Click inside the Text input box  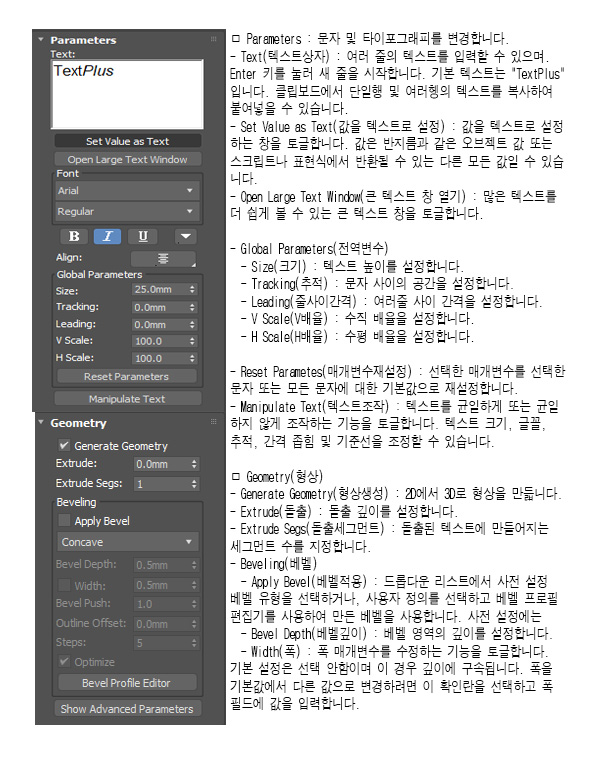[127, 94]
